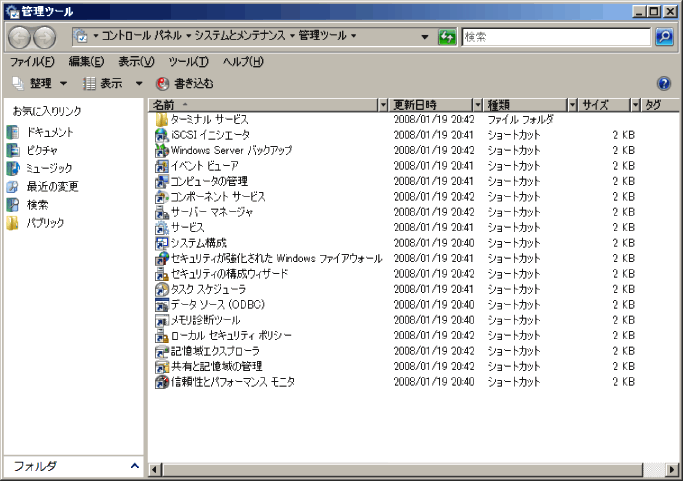Expand the address bar history dropdown

425,37
